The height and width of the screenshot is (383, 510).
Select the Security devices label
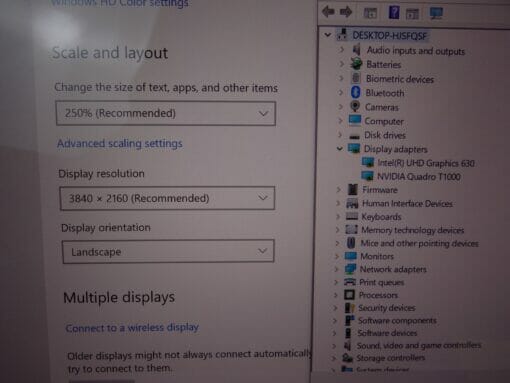[387, 308]
